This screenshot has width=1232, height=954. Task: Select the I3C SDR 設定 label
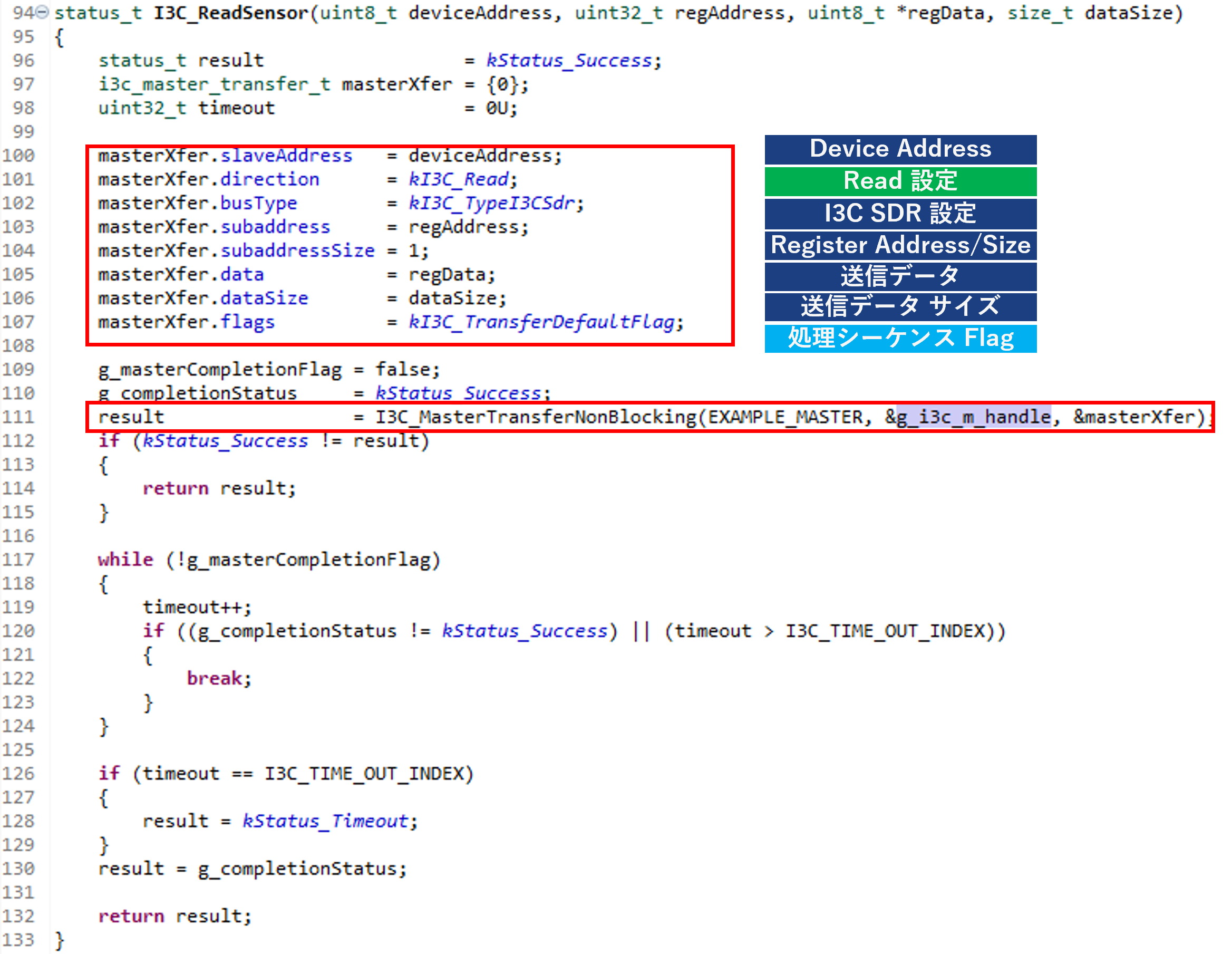point(900,213)
